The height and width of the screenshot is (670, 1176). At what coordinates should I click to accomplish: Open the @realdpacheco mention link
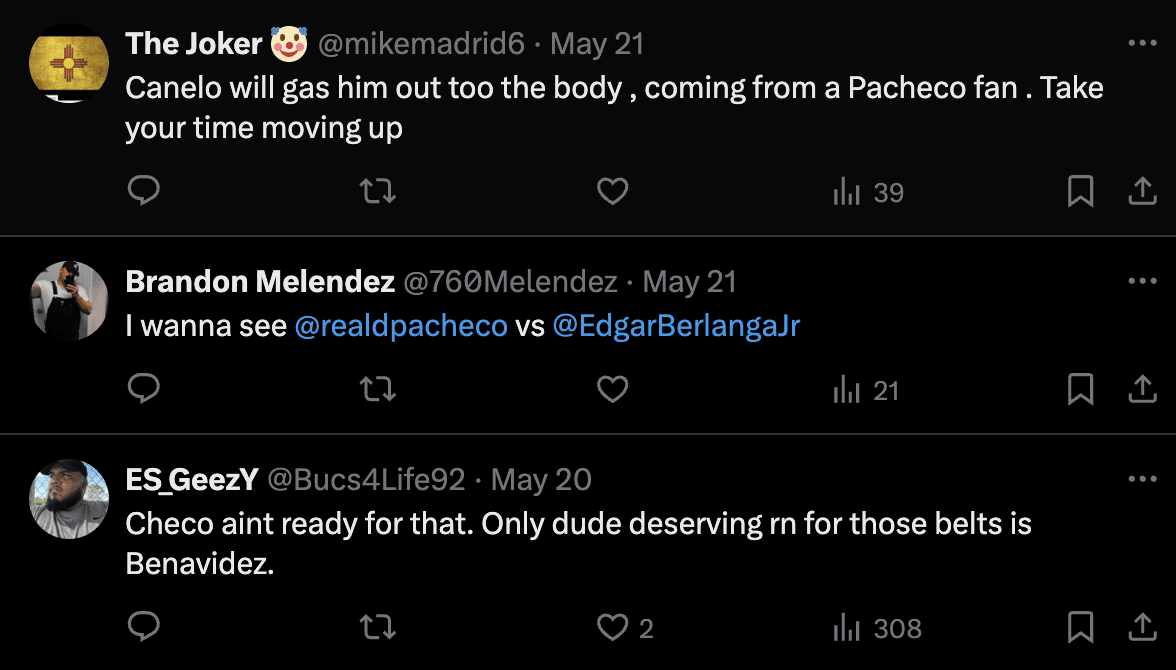[401, 327]
